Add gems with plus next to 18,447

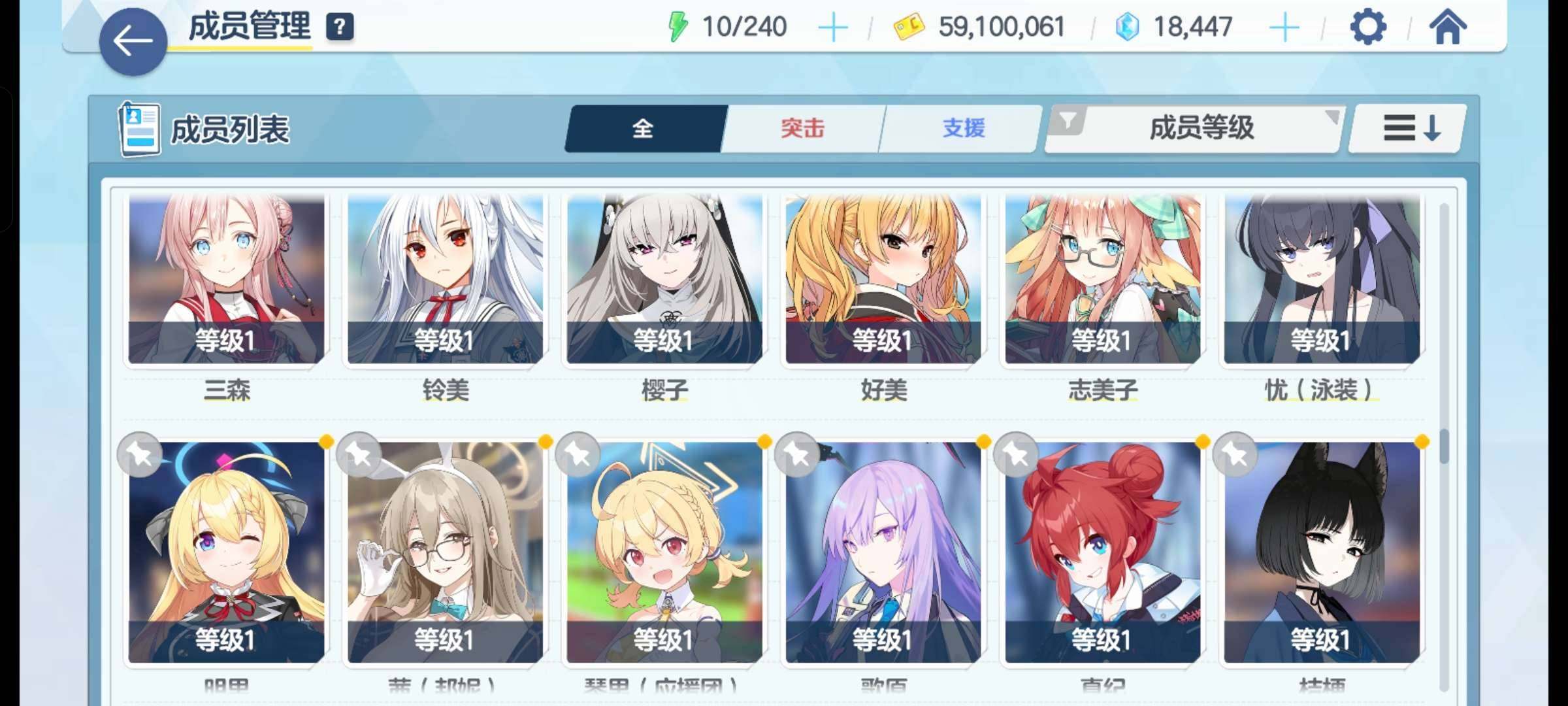1284,28
